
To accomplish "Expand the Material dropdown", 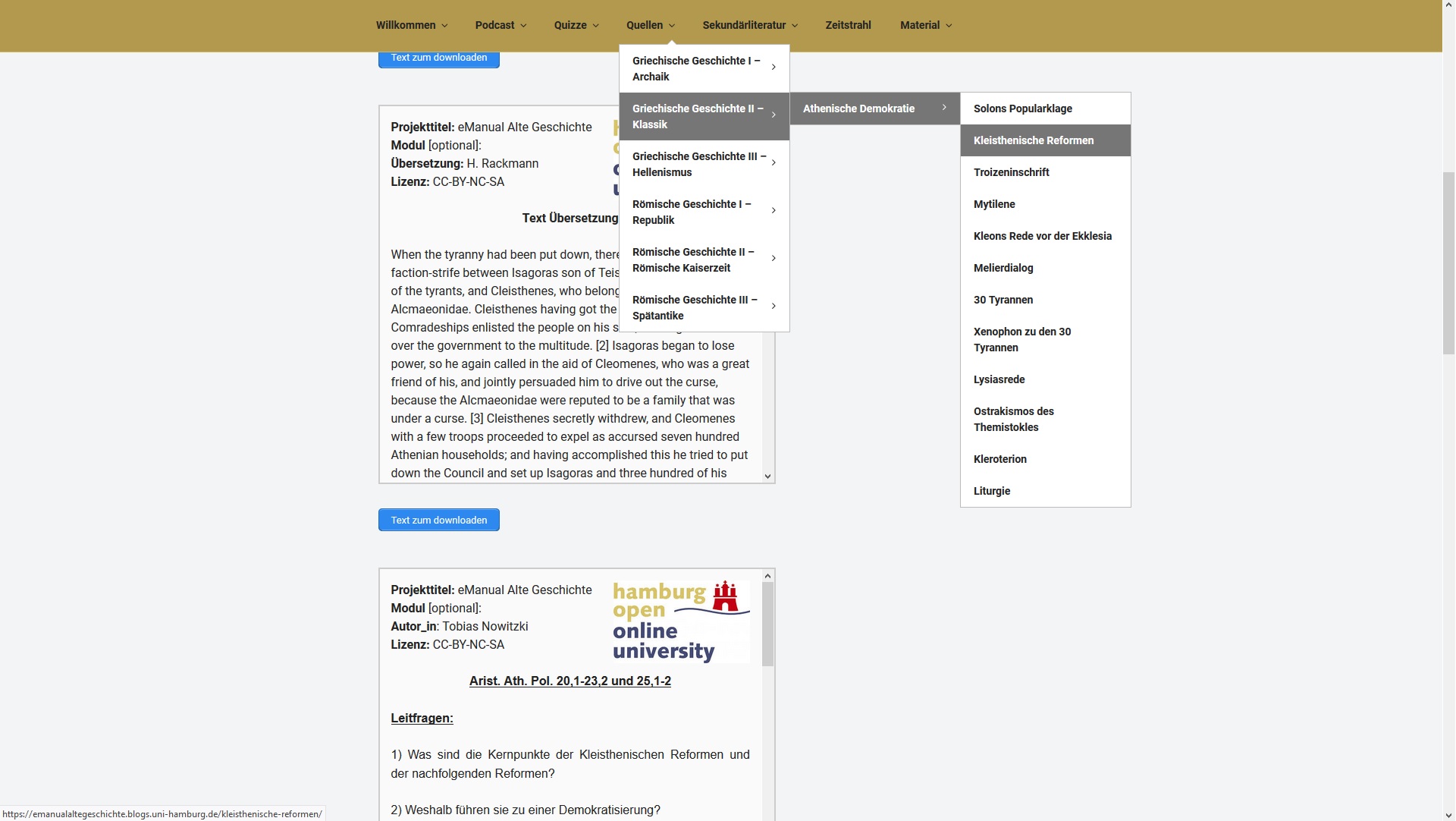I will click(924, 25).
